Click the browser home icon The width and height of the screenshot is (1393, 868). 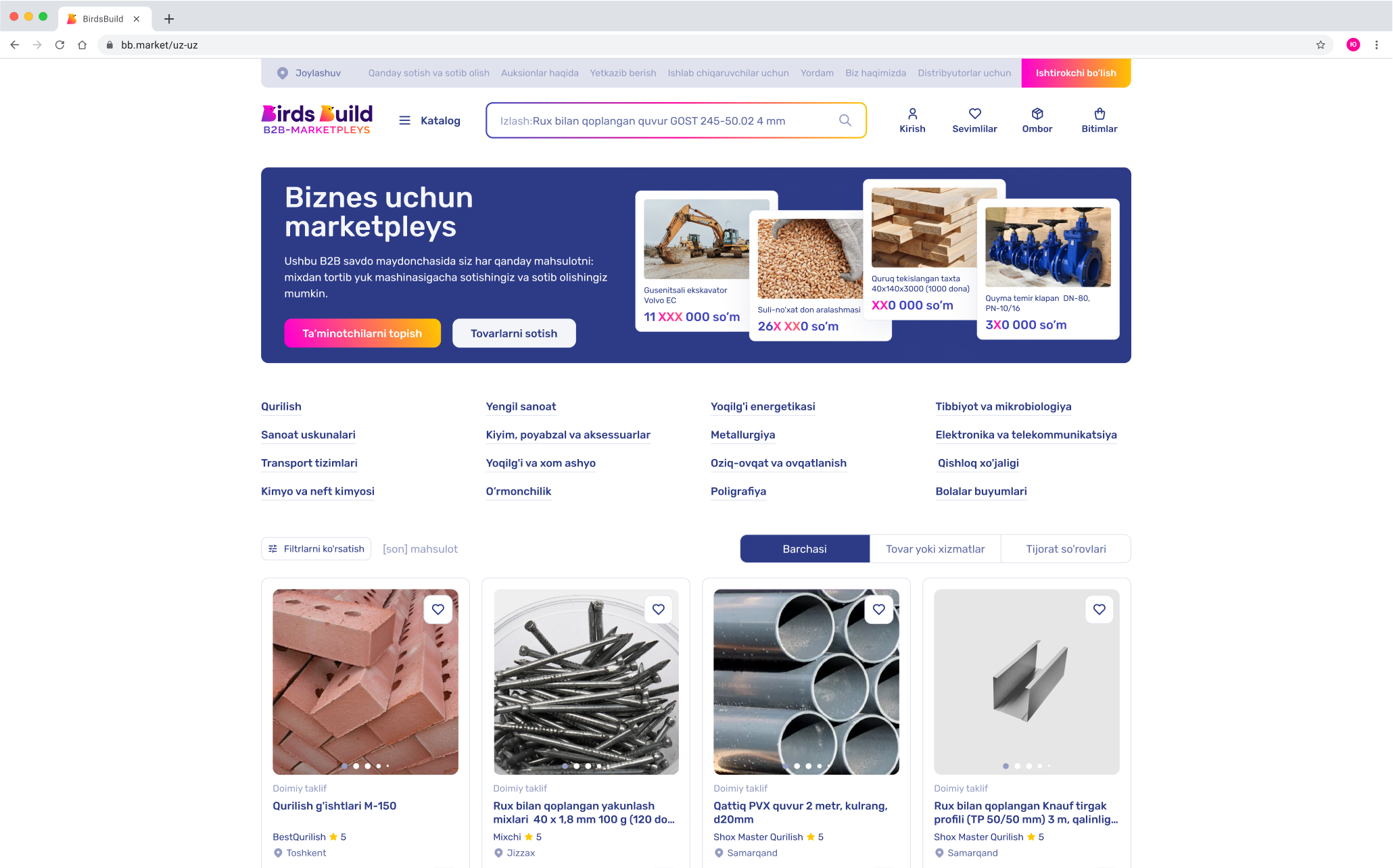pos(82,45)
